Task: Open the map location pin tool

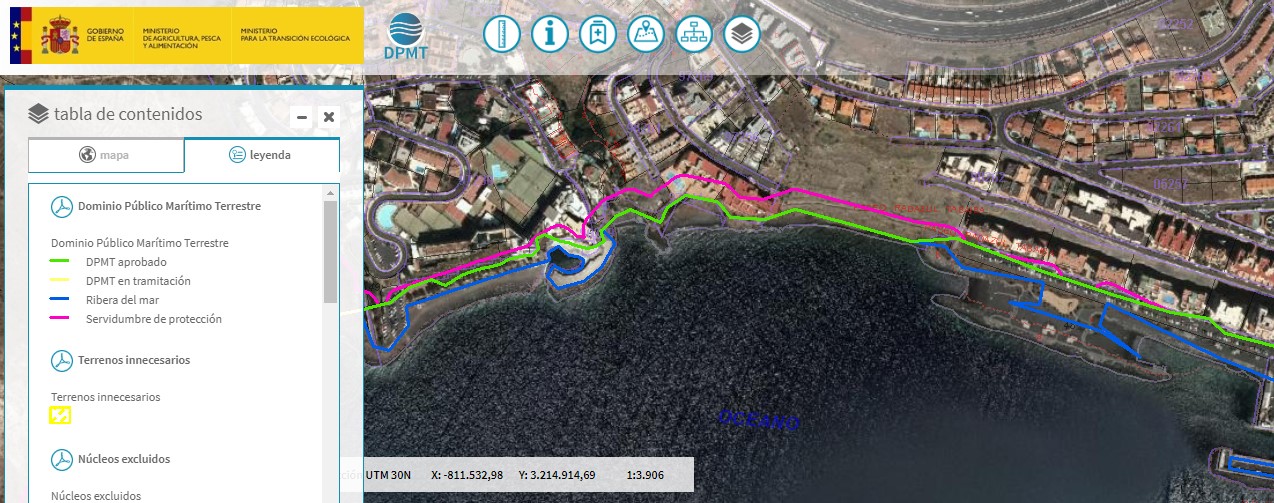Action: (x=645, y=34)
